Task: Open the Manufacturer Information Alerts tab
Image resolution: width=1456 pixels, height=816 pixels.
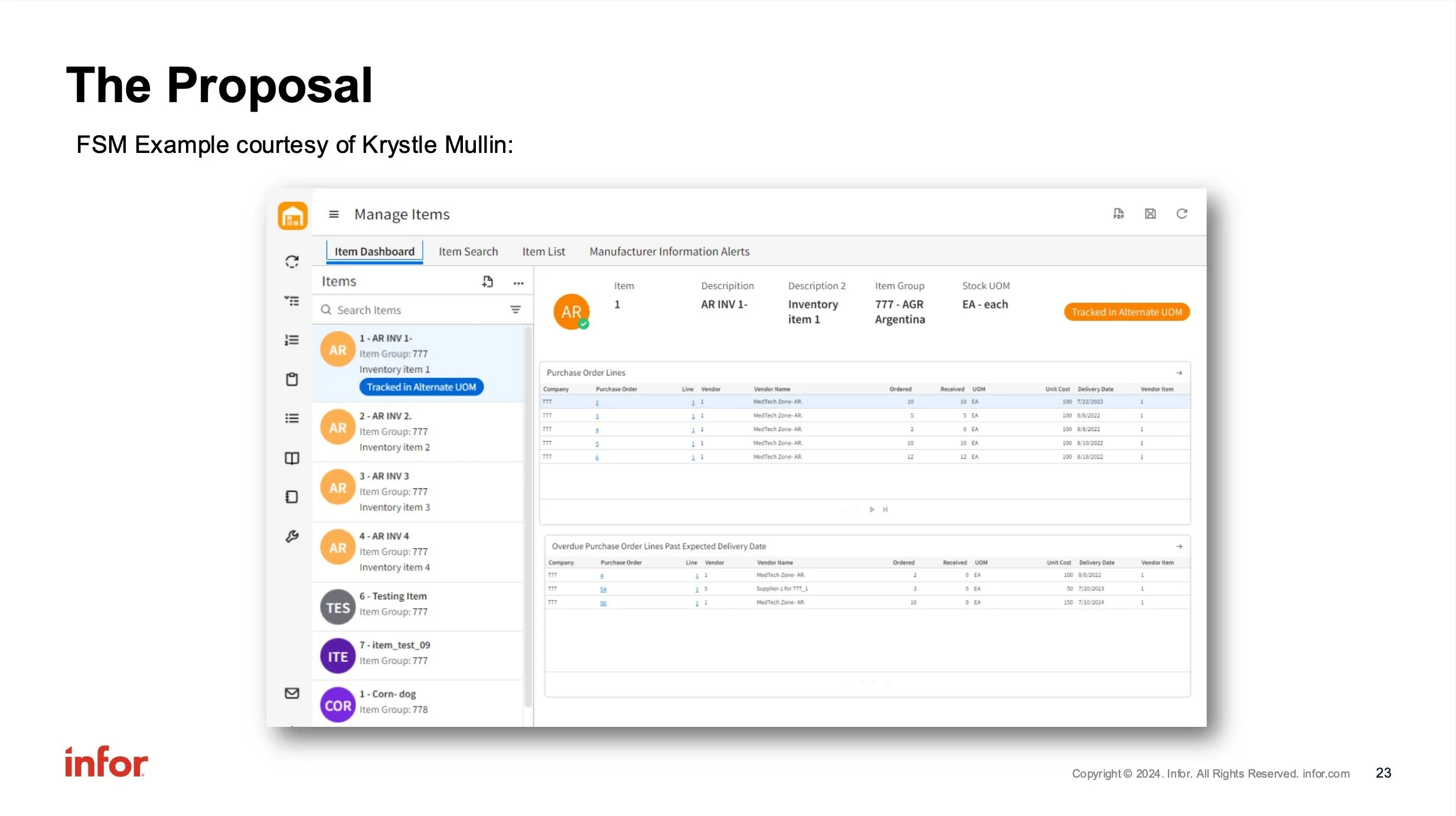Action: [x=669, y=252]
